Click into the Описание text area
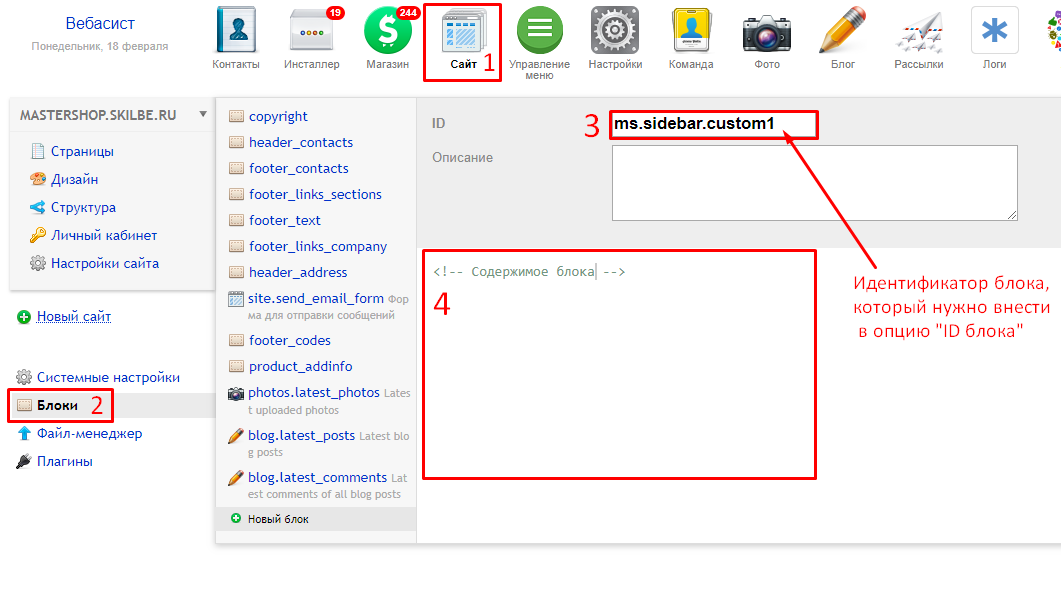Screen dimensions: 1061x589 pos(814,182)
